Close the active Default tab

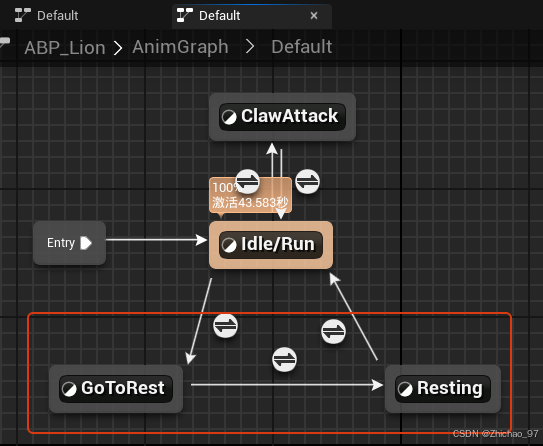(x=314, y=16)
